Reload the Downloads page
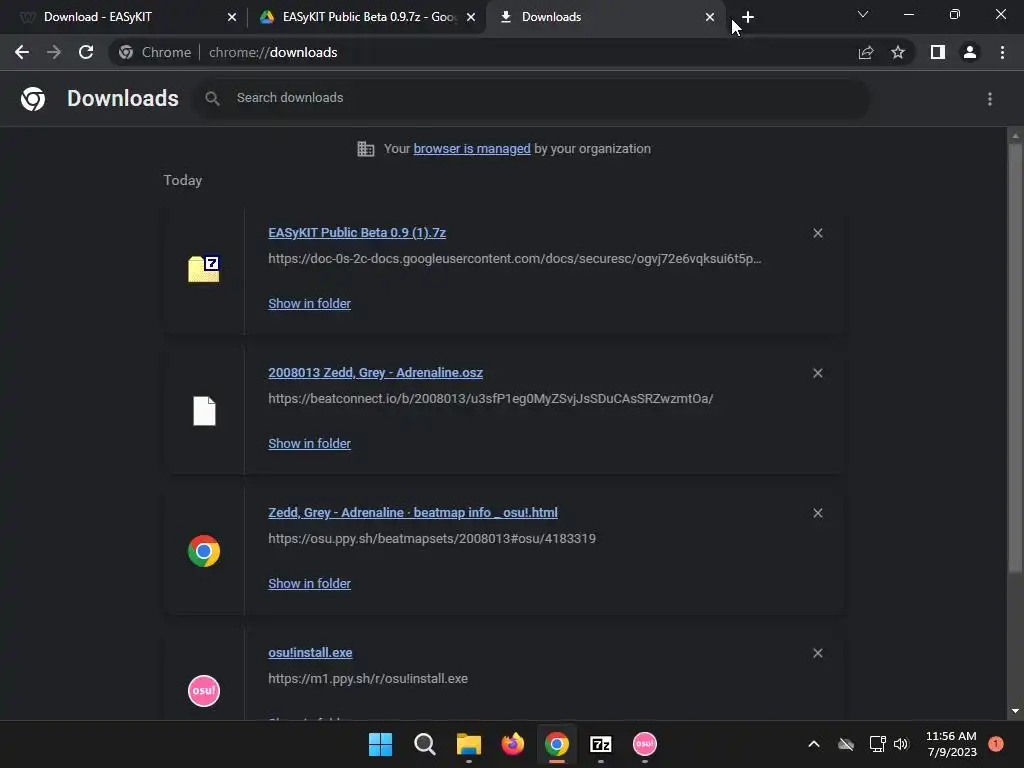Screen dimensions: 1024x768 click(x=86, y=52)
